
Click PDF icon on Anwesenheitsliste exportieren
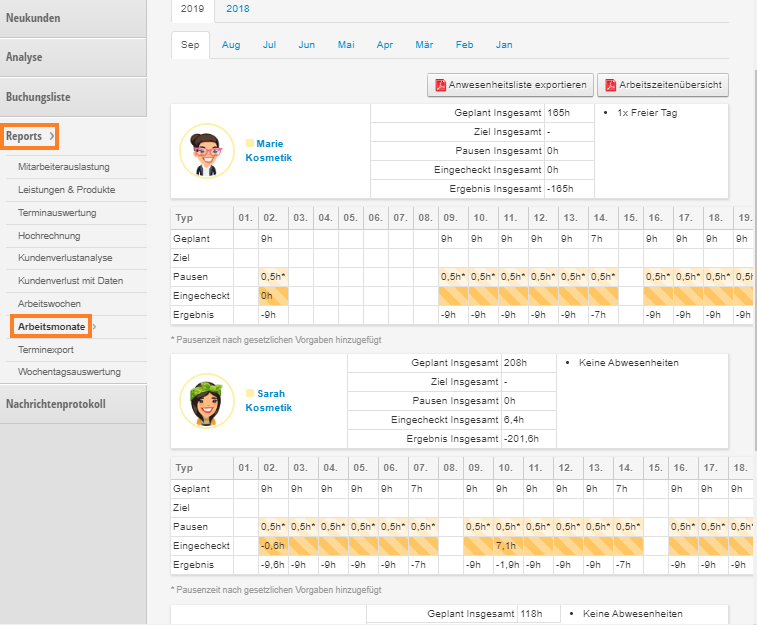tap(438, 84)
